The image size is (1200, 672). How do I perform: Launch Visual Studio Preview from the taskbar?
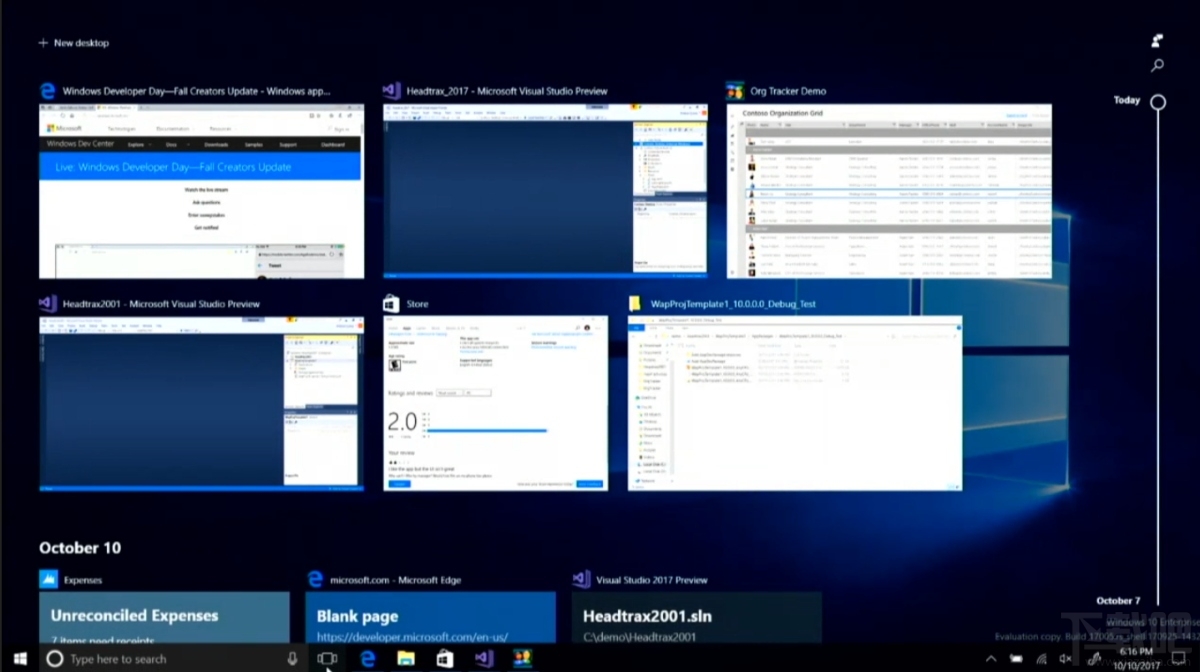(484, 658)
